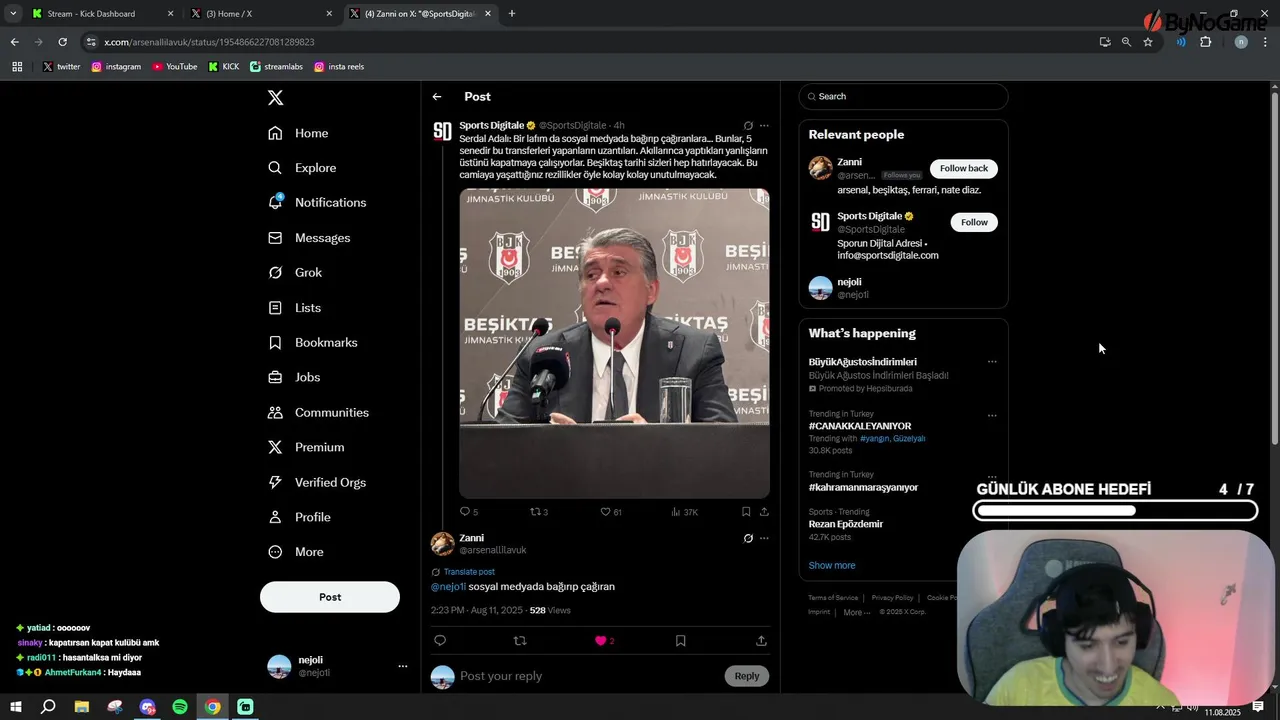Expand the footer More link
Viewport: 1280px width, 720px height.
click(x=856, y=612)
